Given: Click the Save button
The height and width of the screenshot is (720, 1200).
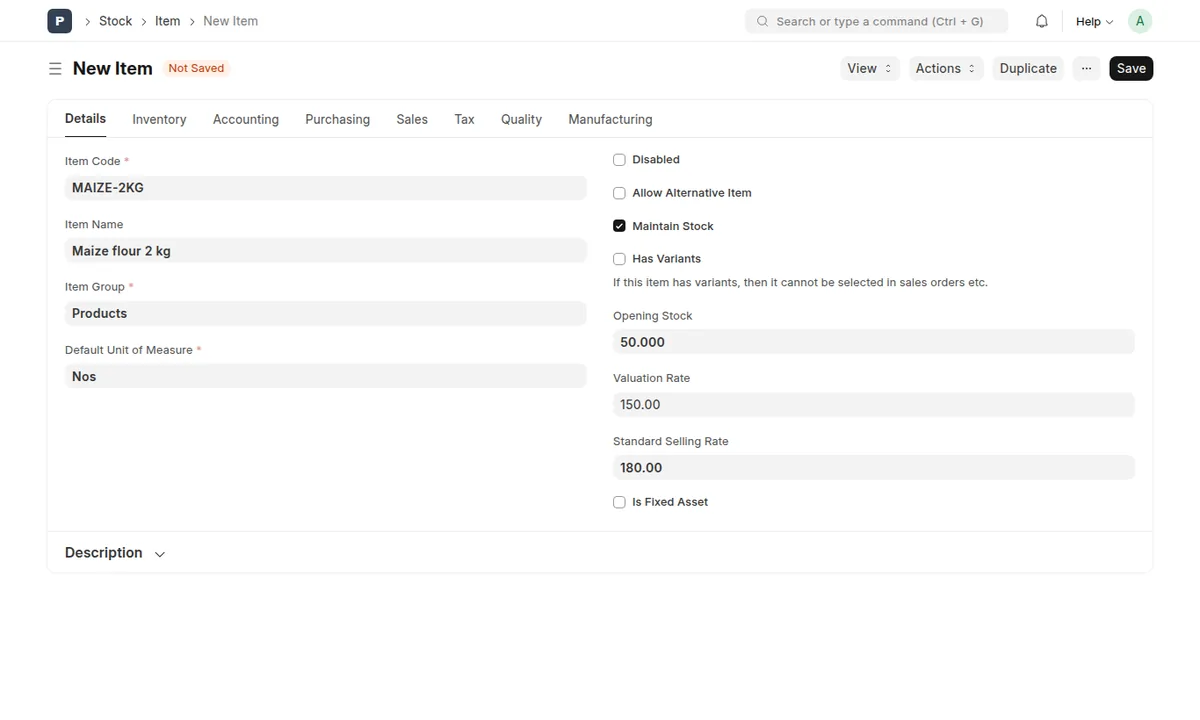Looking at the screenshot, I should coord(1131,68).
